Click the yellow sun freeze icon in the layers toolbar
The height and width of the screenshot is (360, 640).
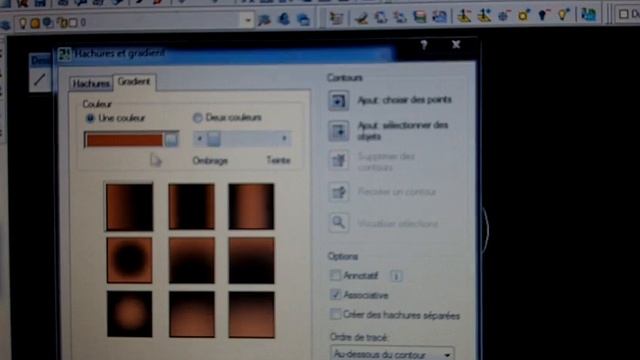coord(524,16)
